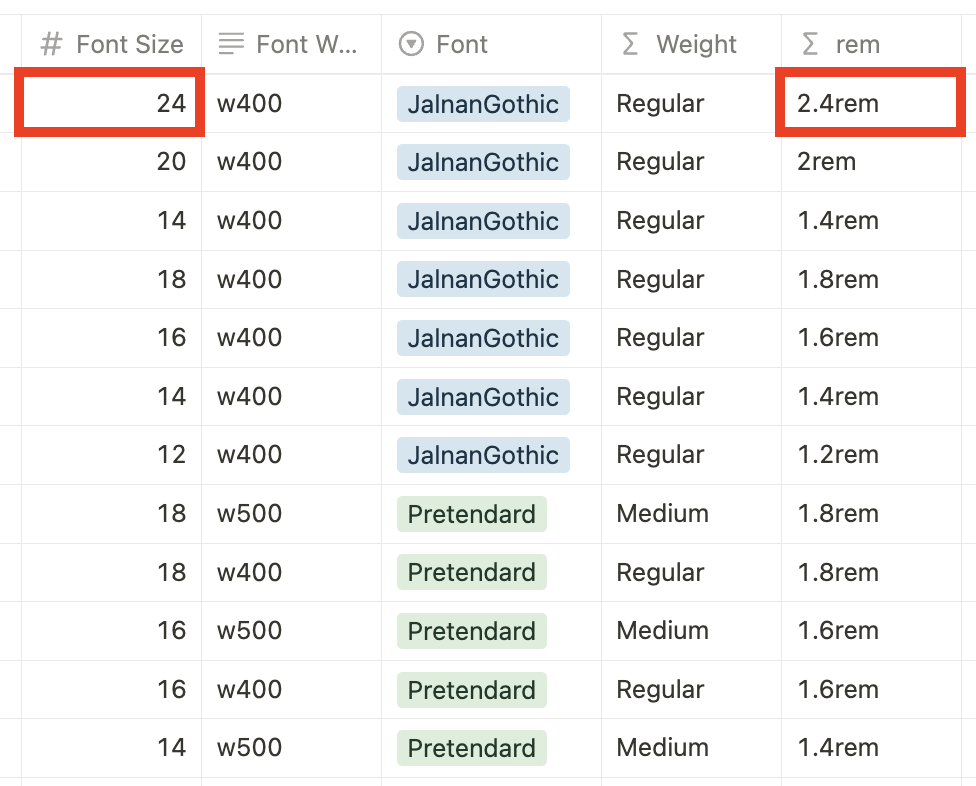Screen dimensions: 976x786
Task: Click JalnanGothic tag in the 24 size row
Action: pos(483,104)
